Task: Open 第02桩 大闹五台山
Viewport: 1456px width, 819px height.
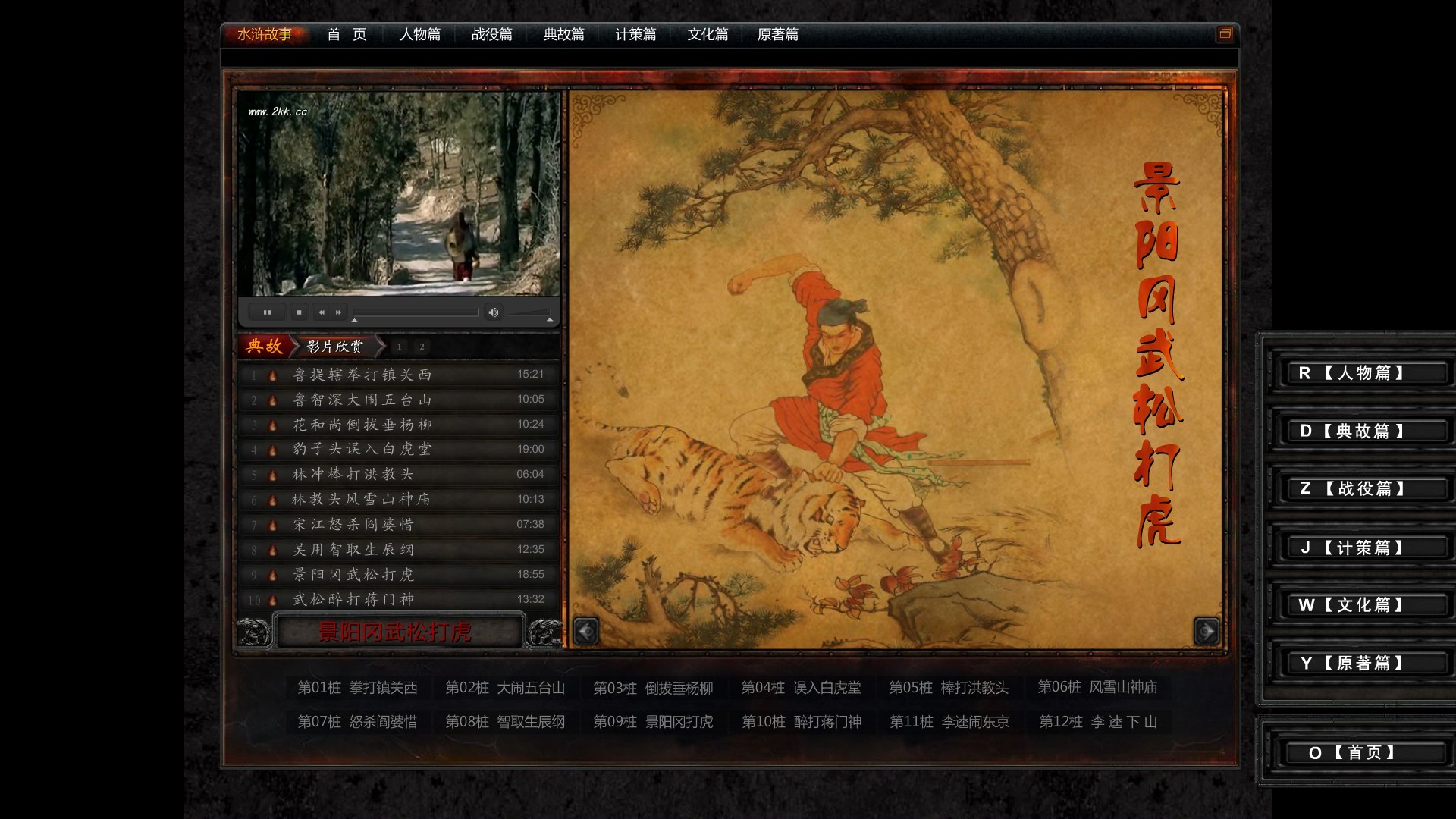Action: pos(505,688)
